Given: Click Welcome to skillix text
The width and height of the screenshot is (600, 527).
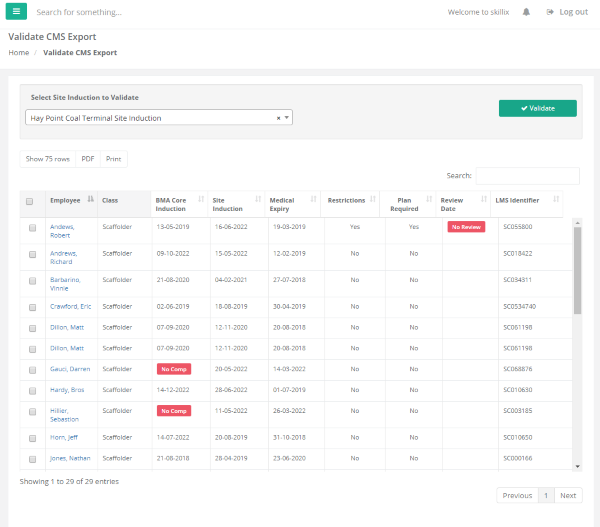Looking at the screenshot, I should tap(478, 12).
